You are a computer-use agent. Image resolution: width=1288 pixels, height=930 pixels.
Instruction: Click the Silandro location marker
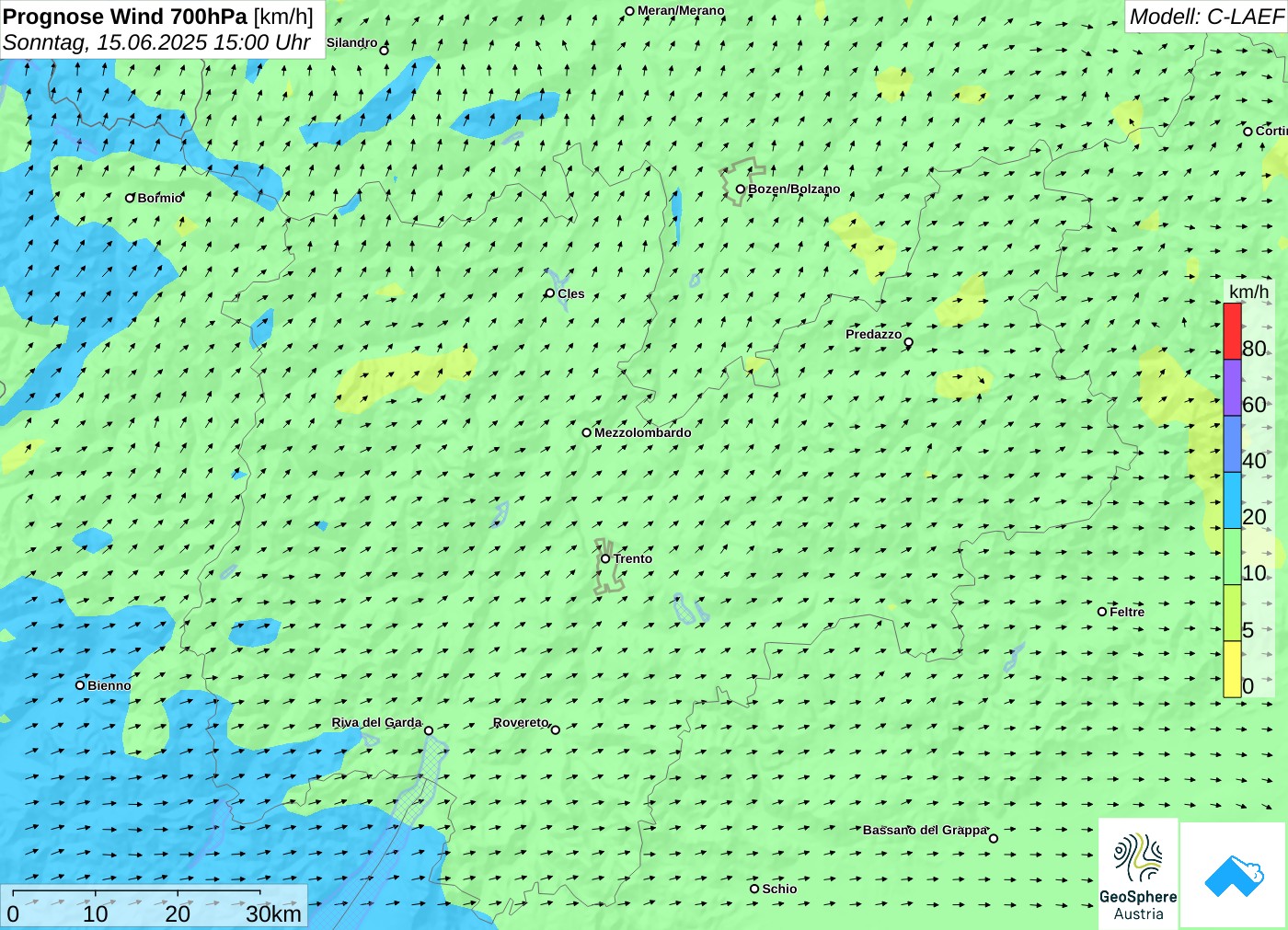[385, 50]
